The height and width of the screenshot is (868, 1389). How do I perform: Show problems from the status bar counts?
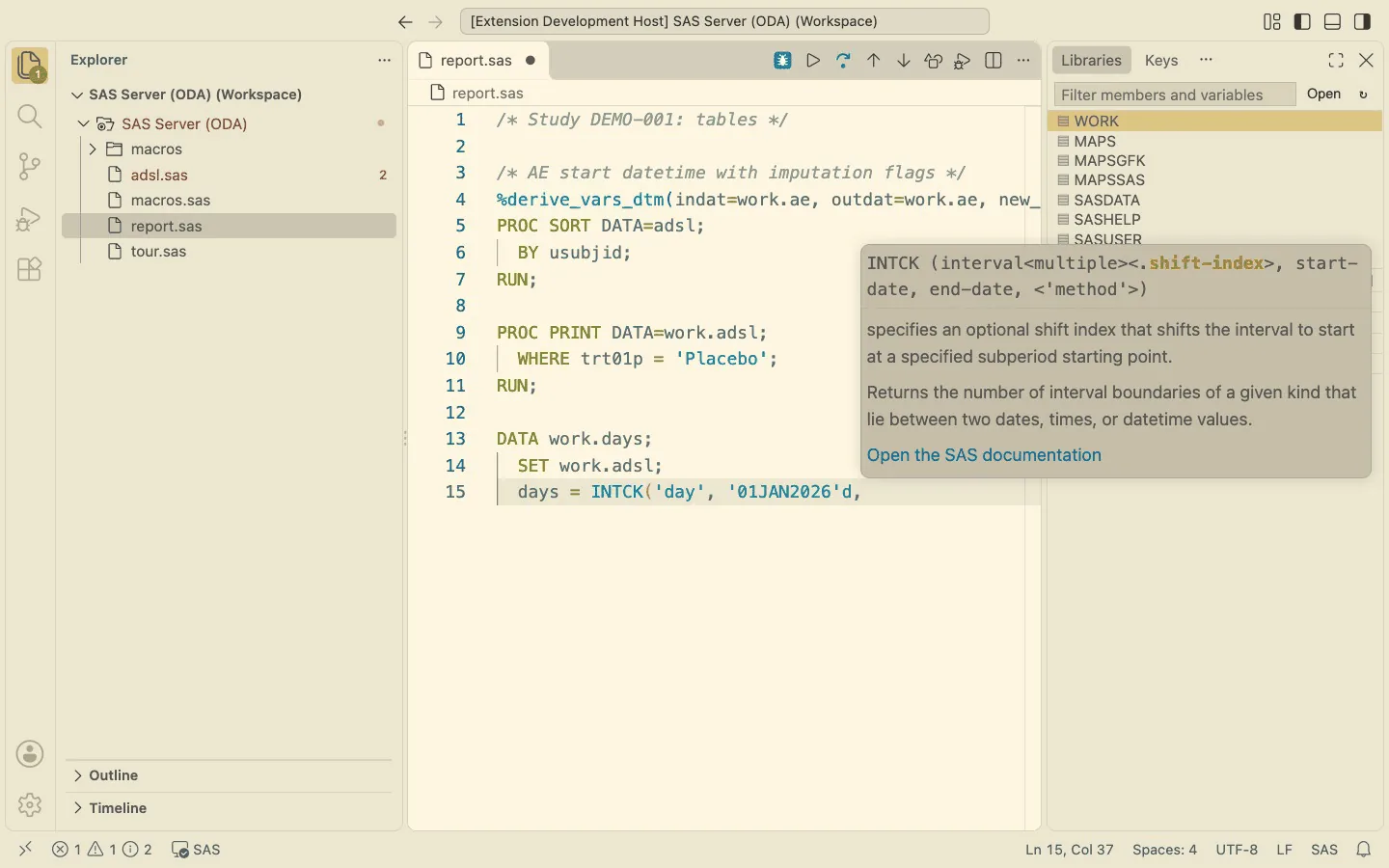(x=102, y=850)
